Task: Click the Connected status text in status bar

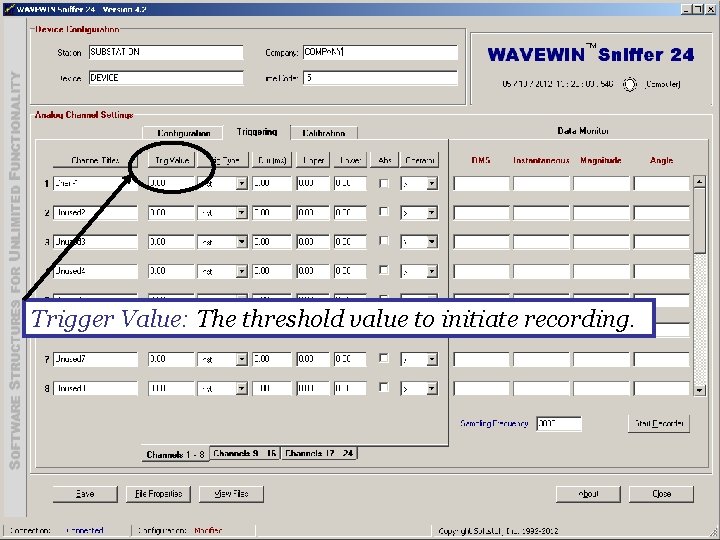Action: point(84,531)
